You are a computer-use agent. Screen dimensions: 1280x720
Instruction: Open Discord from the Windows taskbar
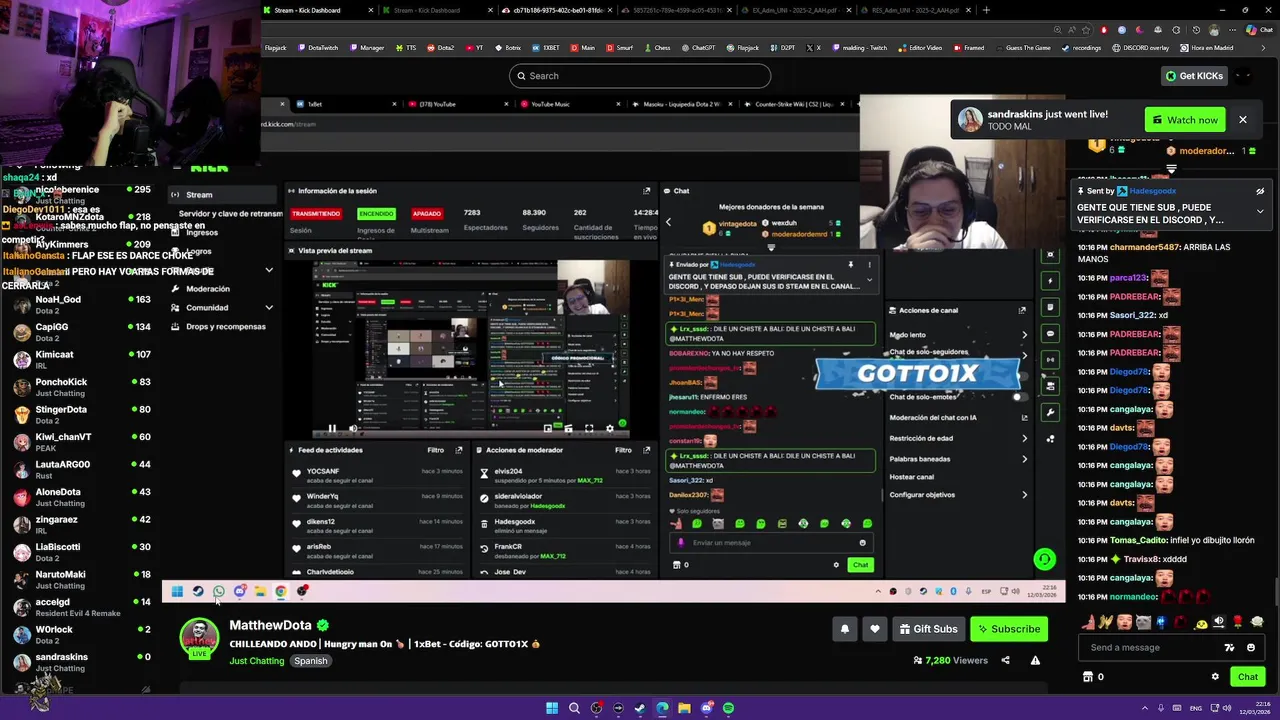click(706, 708)
